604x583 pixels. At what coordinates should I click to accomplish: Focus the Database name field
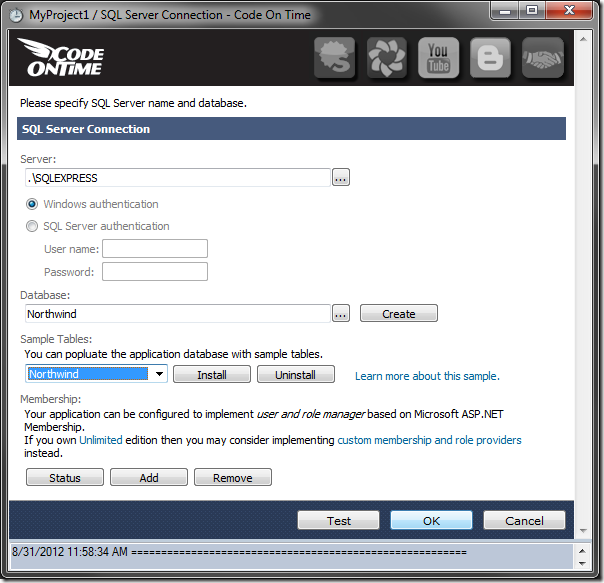178,314
